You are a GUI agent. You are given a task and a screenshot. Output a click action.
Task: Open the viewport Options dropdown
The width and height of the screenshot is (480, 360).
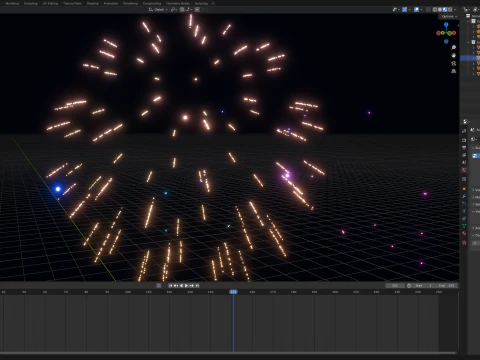pos(449,16)
